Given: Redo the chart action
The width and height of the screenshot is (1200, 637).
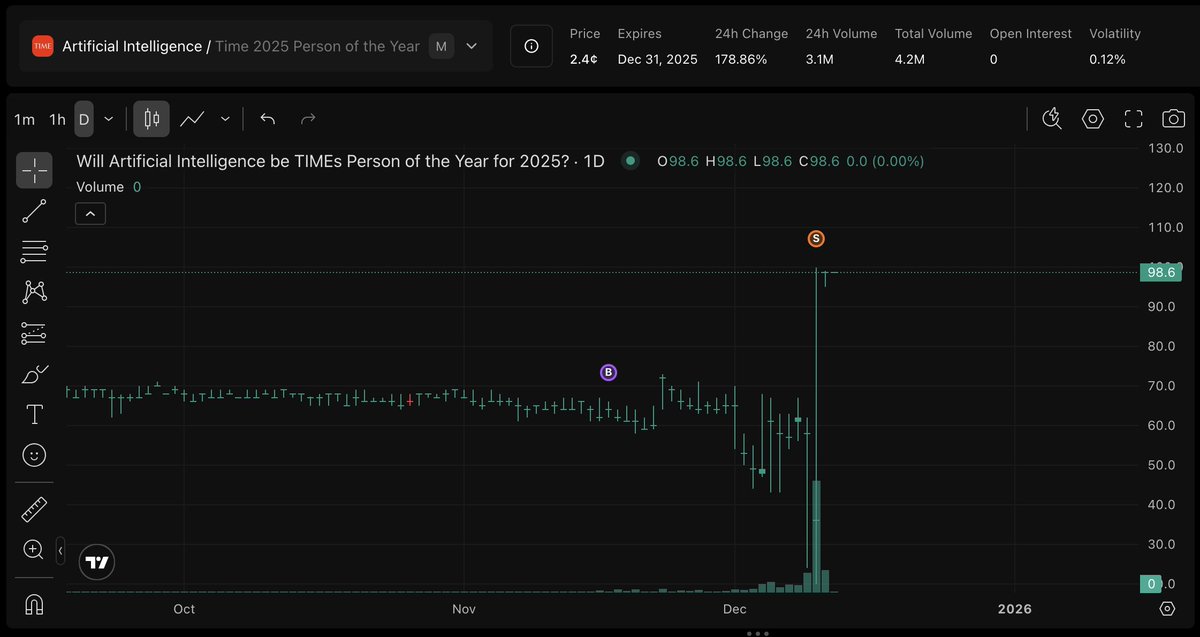Looking at the screenshot, I should click(x=308, y=119).
